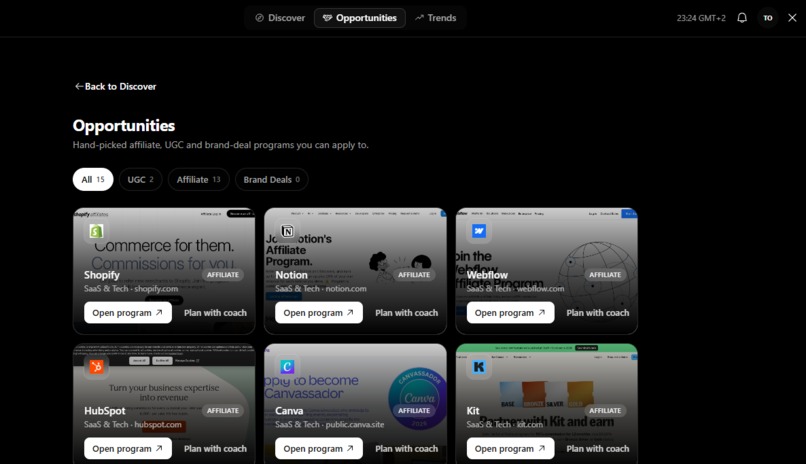The height and width of the screenshot is (464, 806).
Task: Click 'SaaS & Tech · hubspot.com' text
Action: (133, 424)
